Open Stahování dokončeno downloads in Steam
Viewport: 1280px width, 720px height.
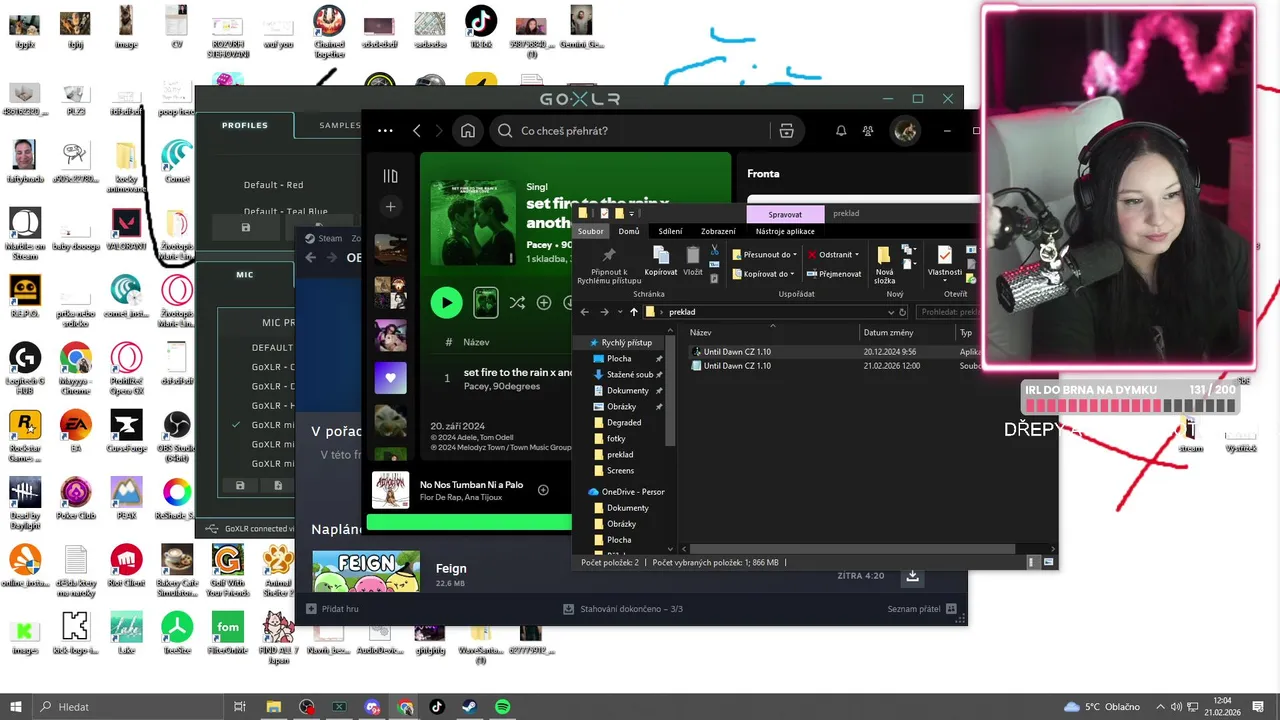(x=623, y=609)
